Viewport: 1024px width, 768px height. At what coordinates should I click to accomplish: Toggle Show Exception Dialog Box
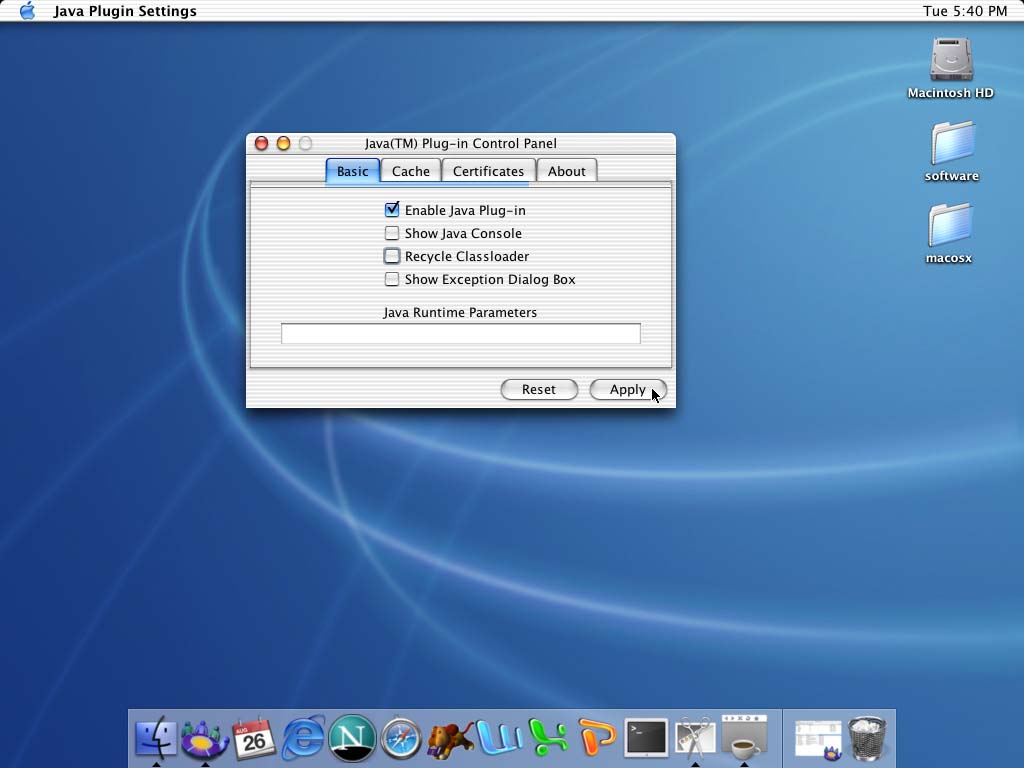[x=392, y=279]
